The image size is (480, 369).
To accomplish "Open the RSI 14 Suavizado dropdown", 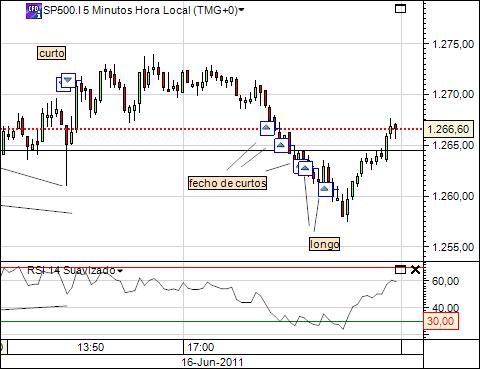I will click(x=120, y=271).
